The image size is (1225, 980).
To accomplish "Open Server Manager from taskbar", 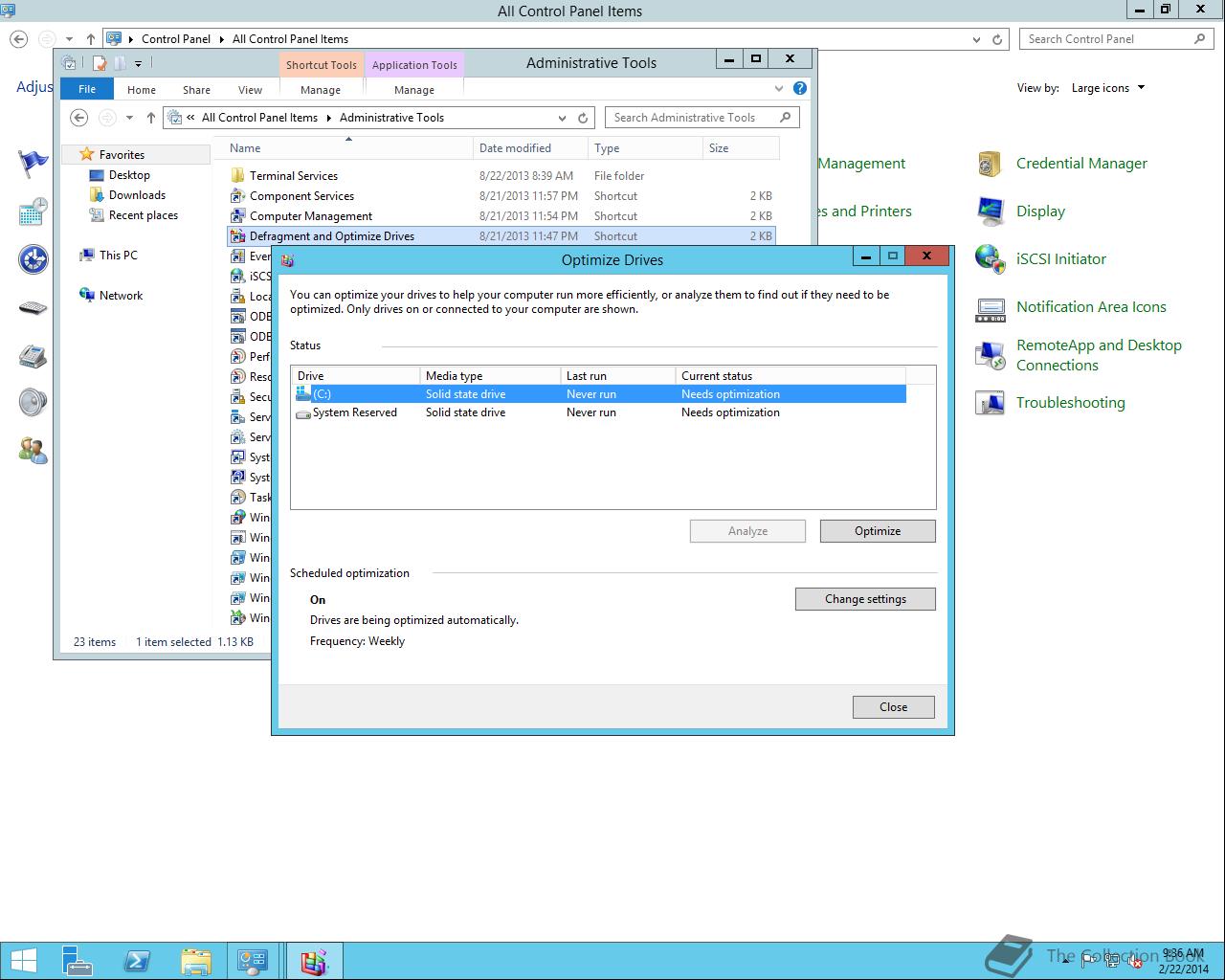I will click(78, 961).
